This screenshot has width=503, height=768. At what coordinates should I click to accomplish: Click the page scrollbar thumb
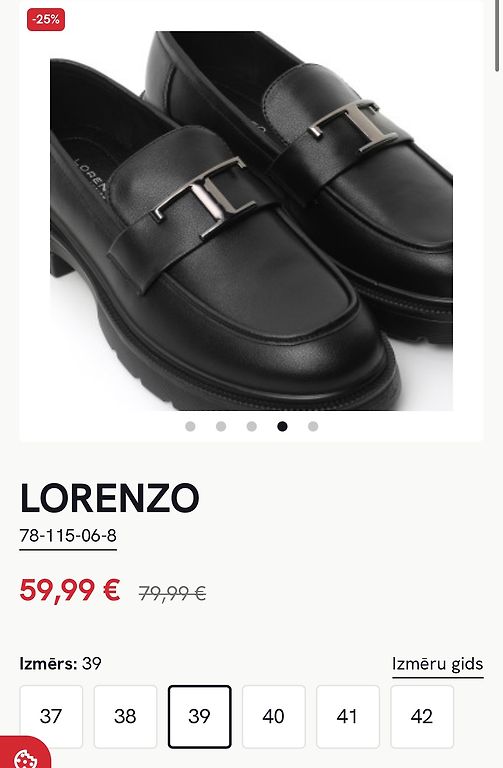pos(498,37)
